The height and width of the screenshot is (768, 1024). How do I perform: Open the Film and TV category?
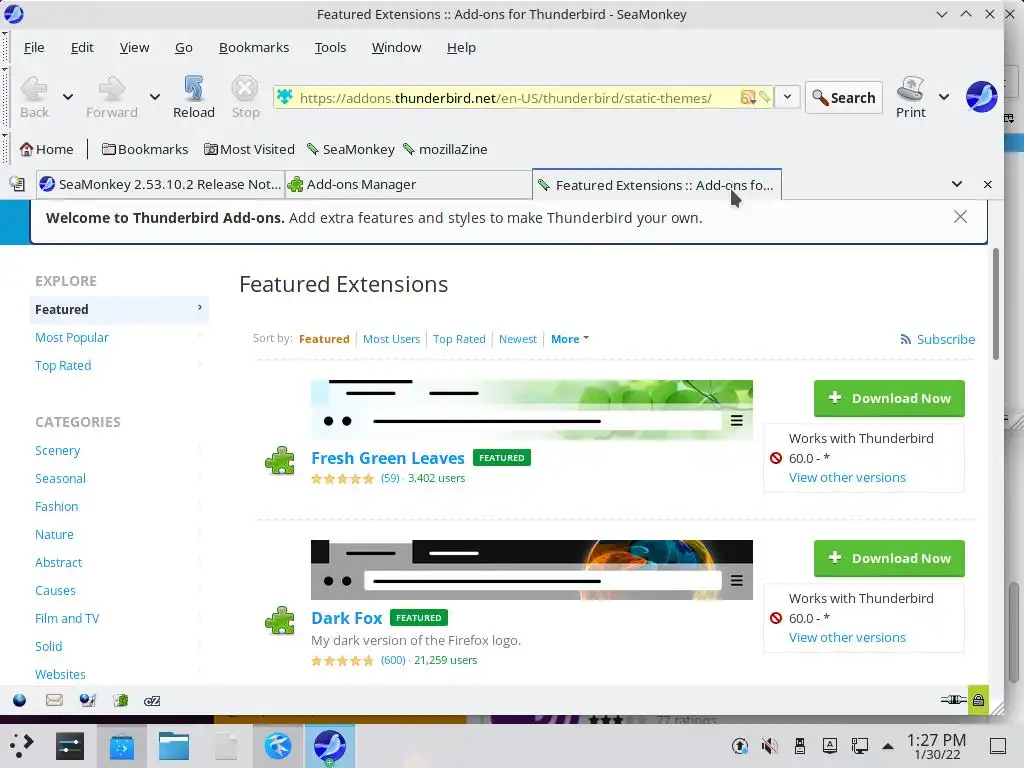click(x=67, y=618)
